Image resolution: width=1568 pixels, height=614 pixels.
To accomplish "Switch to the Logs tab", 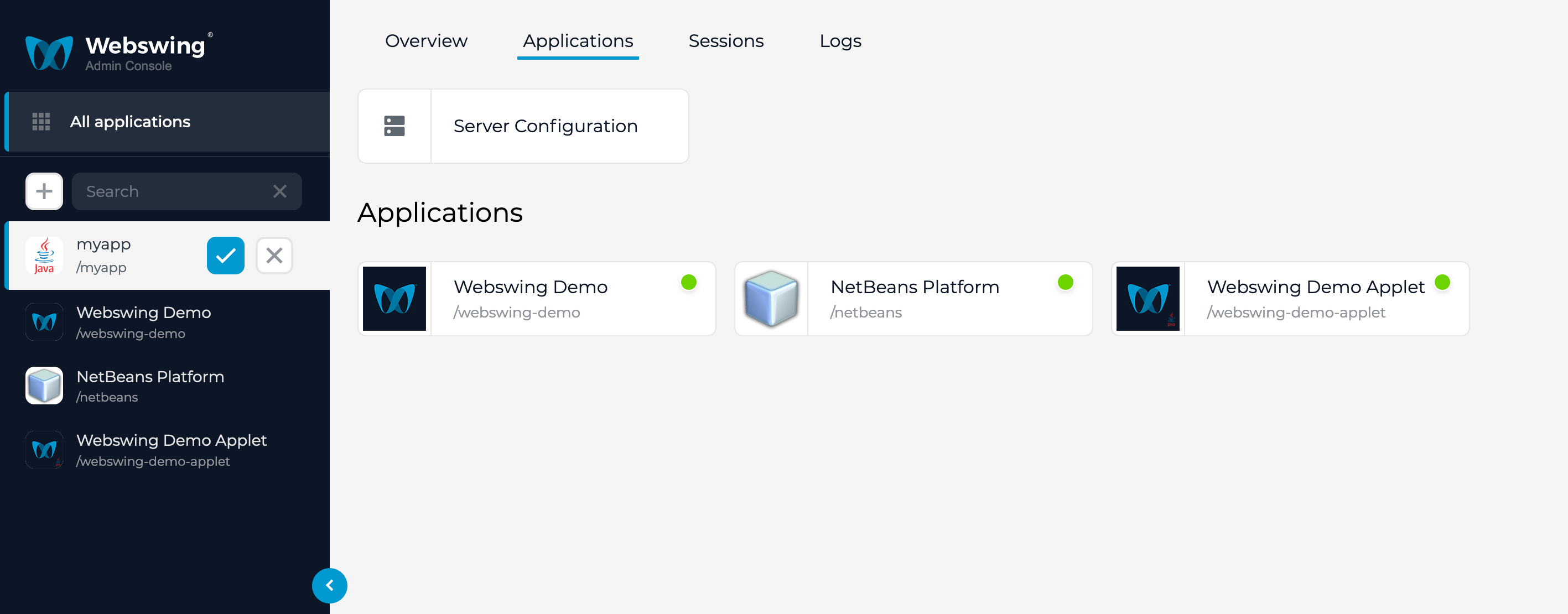I will [x=839, y=41].
